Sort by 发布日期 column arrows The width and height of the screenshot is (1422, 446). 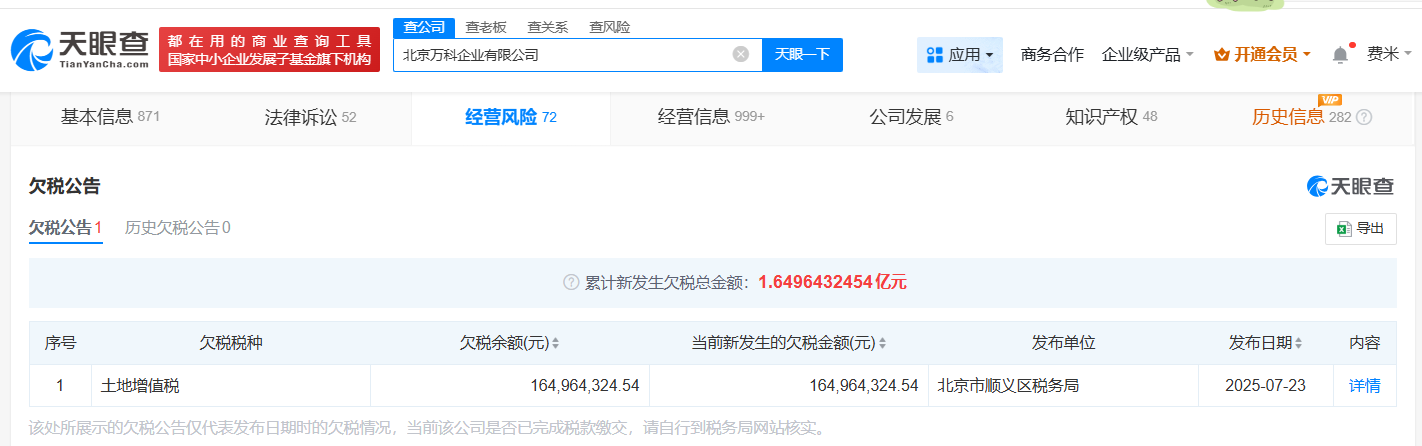[1299, 344]
